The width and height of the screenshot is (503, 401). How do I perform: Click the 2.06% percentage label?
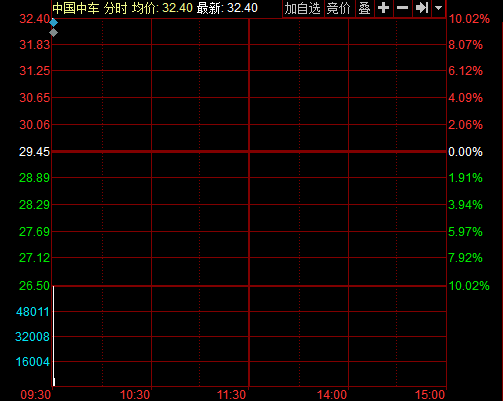tap(466, 125)
